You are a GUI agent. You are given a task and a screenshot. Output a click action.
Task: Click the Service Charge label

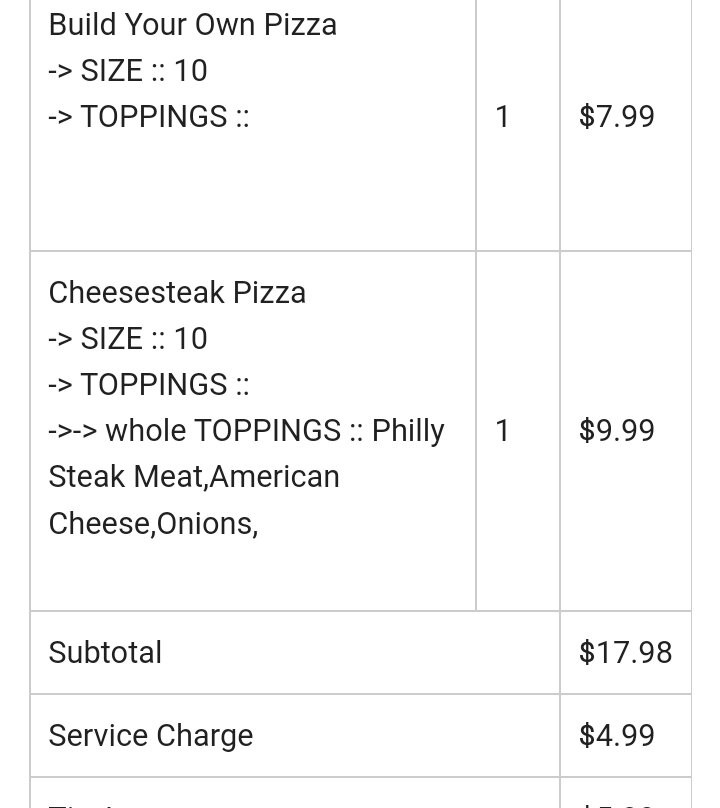[x=150, y=735]
